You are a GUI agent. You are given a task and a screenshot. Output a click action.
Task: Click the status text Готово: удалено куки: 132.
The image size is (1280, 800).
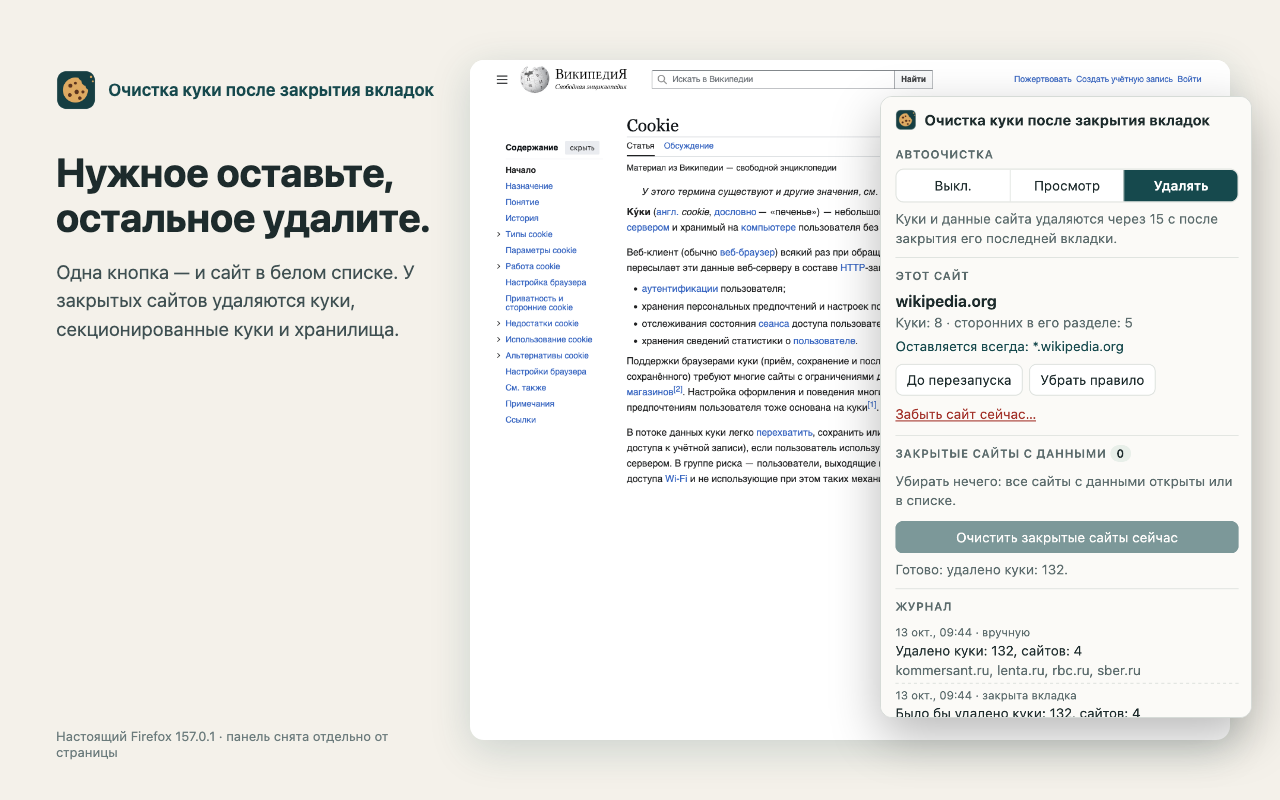982,570
